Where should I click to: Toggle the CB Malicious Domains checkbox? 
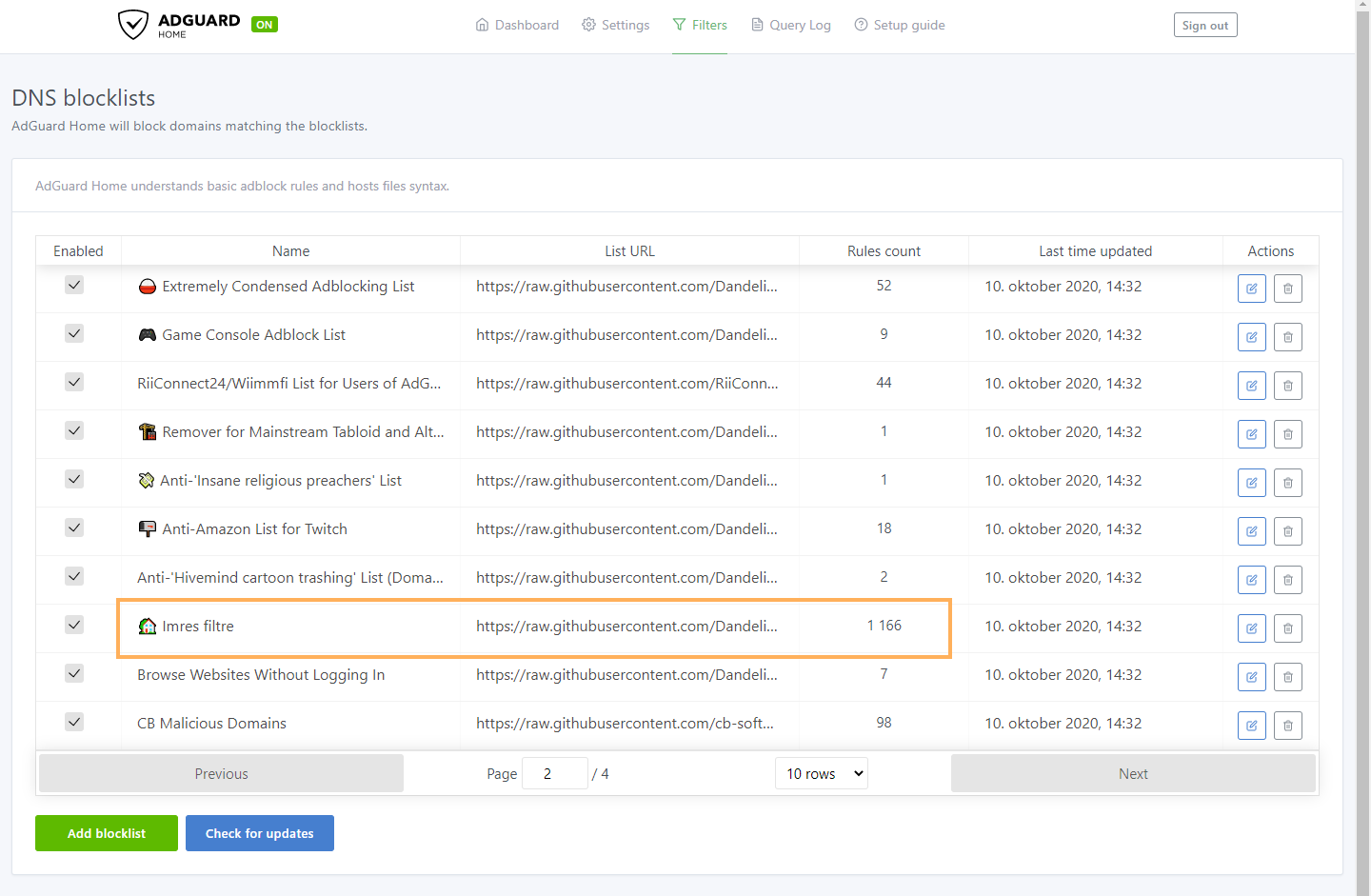point(74,722)
